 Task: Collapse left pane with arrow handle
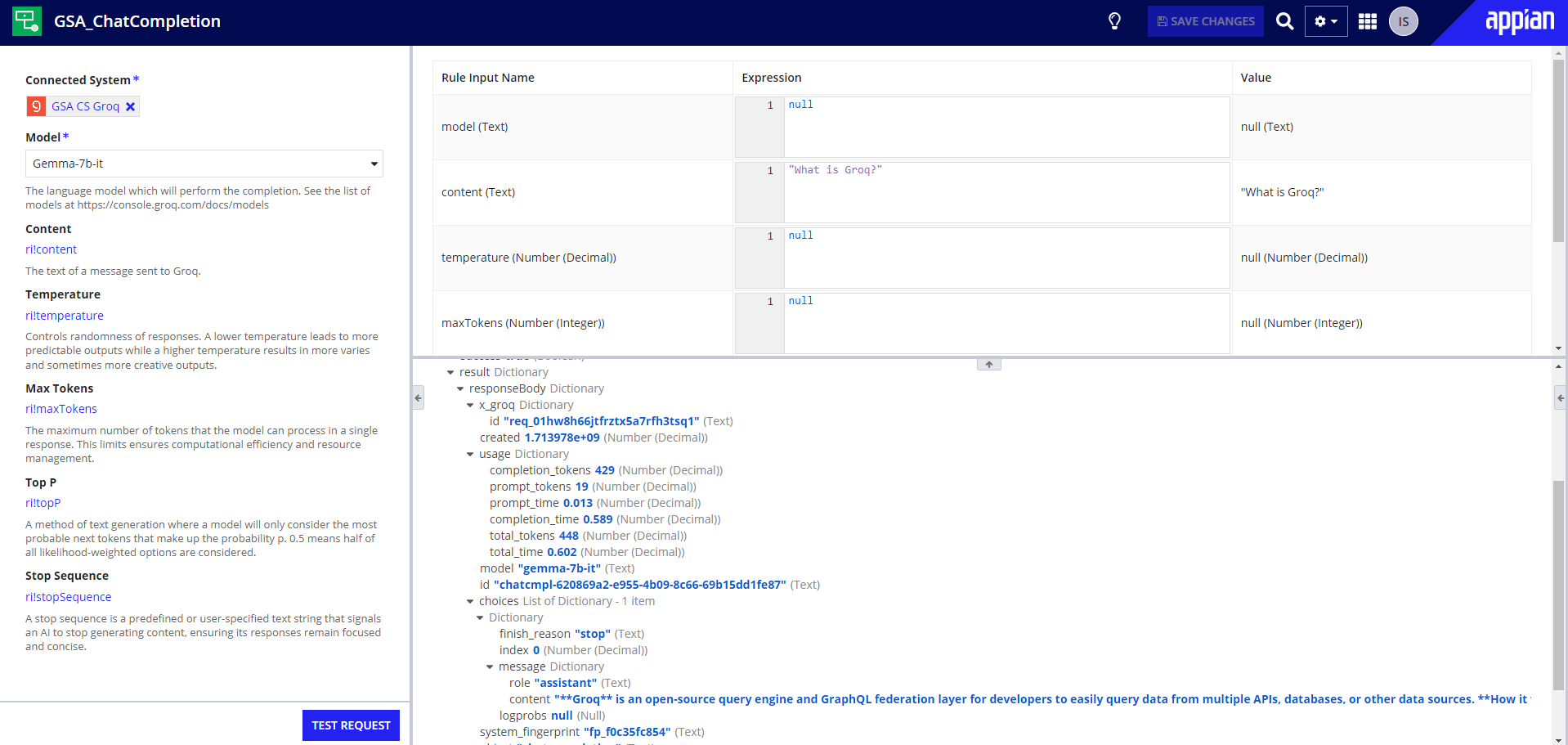click(418, 397)
